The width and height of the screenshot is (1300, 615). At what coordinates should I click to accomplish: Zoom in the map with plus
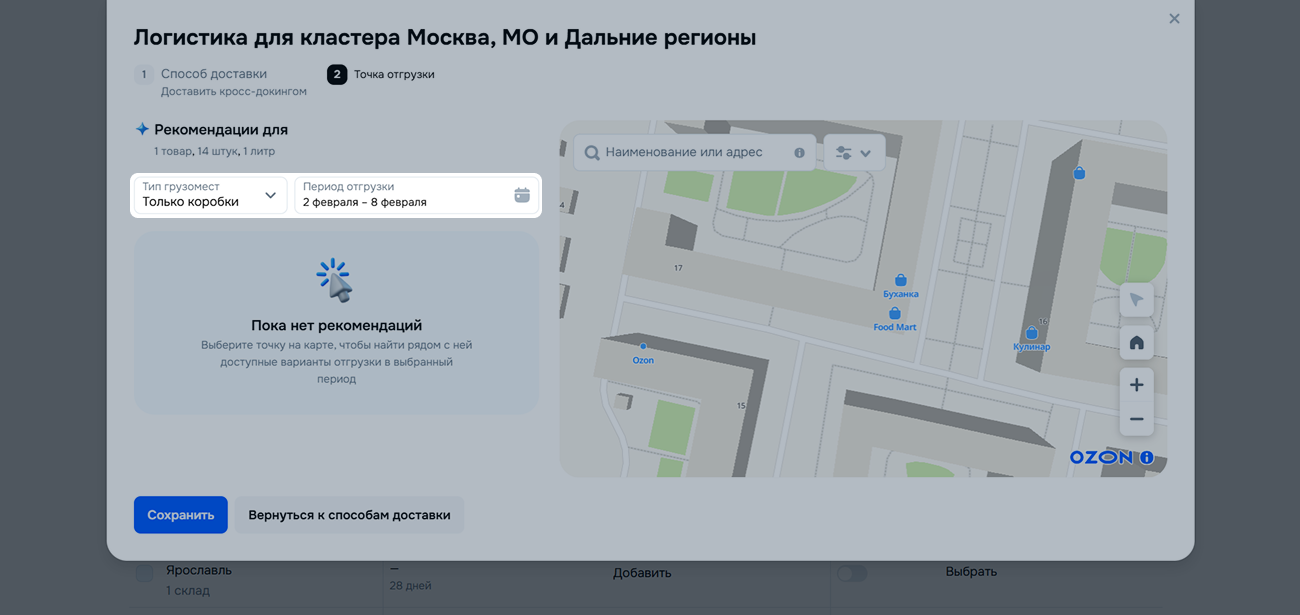pos(1136,385)
